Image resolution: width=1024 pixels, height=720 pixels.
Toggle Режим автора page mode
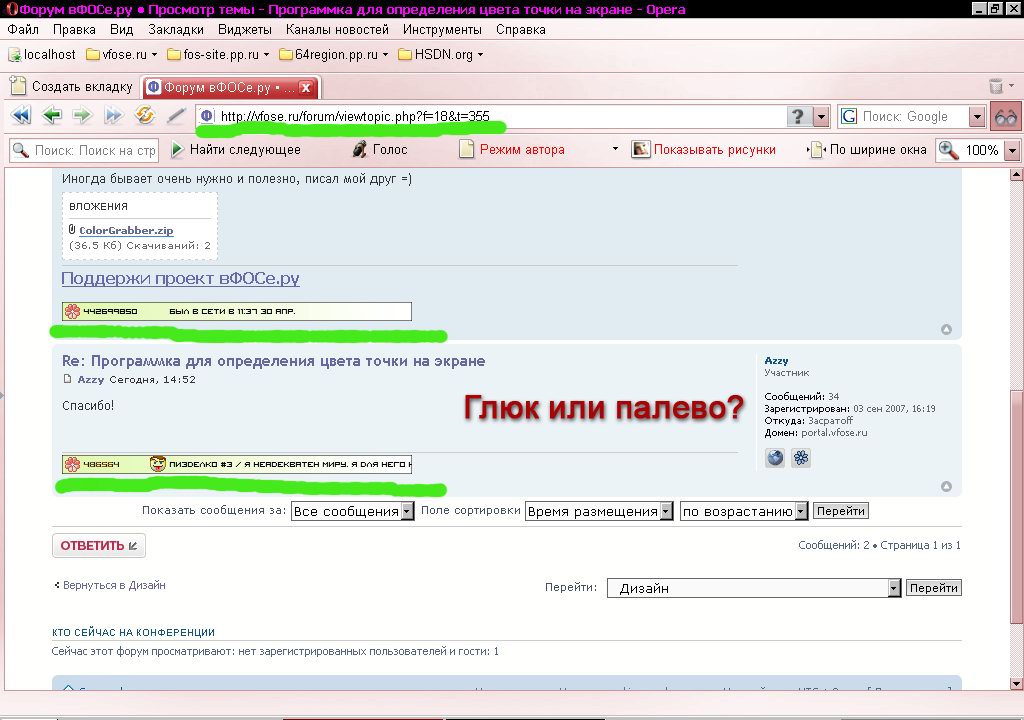tap(510, 150)
